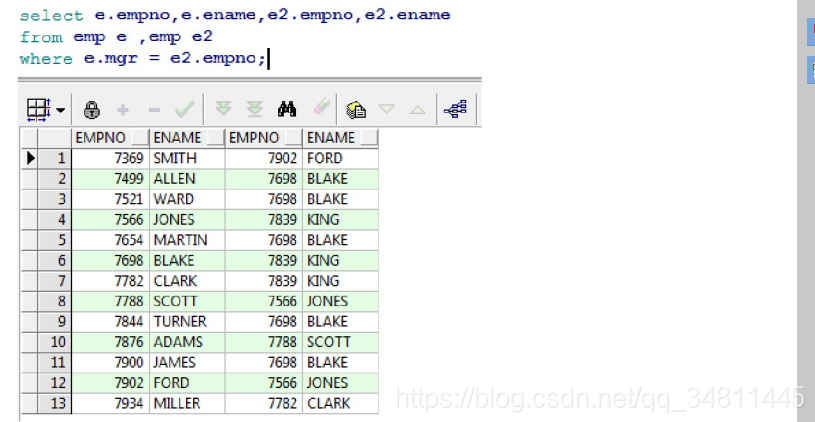Viewport: 815px width, 422px height.
Task: Click the CLARK cell in MILLER row
Action: tap(340, 403)
